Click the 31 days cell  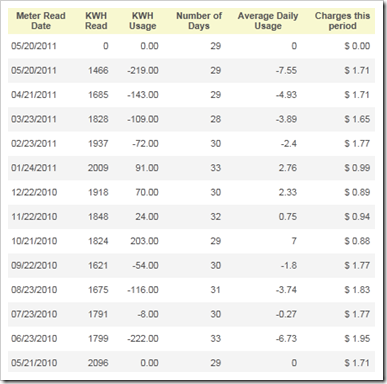216,290
